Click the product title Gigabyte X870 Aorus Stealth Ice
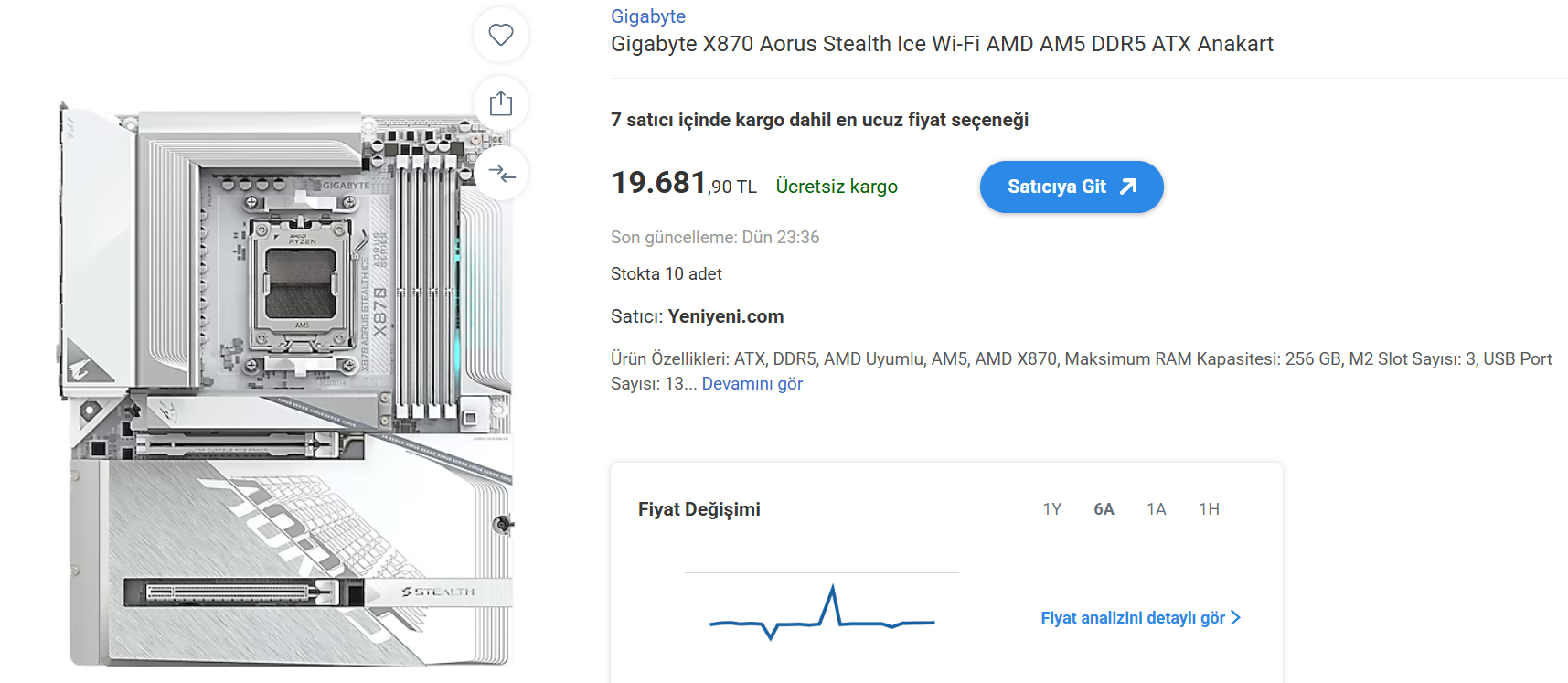 [942, 44]
